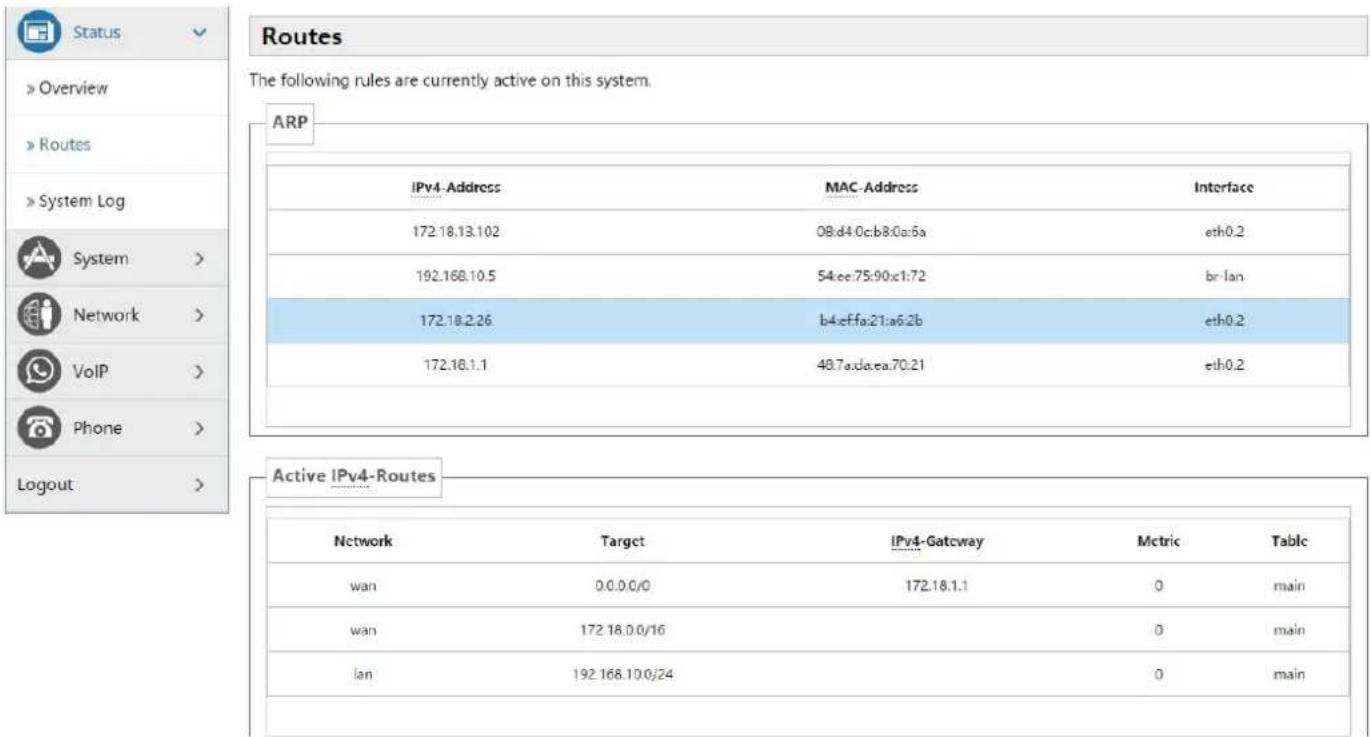Click eth0.2 in the 172.18.1.1 ARP row
The image size is (1371, 737).
1224,365
